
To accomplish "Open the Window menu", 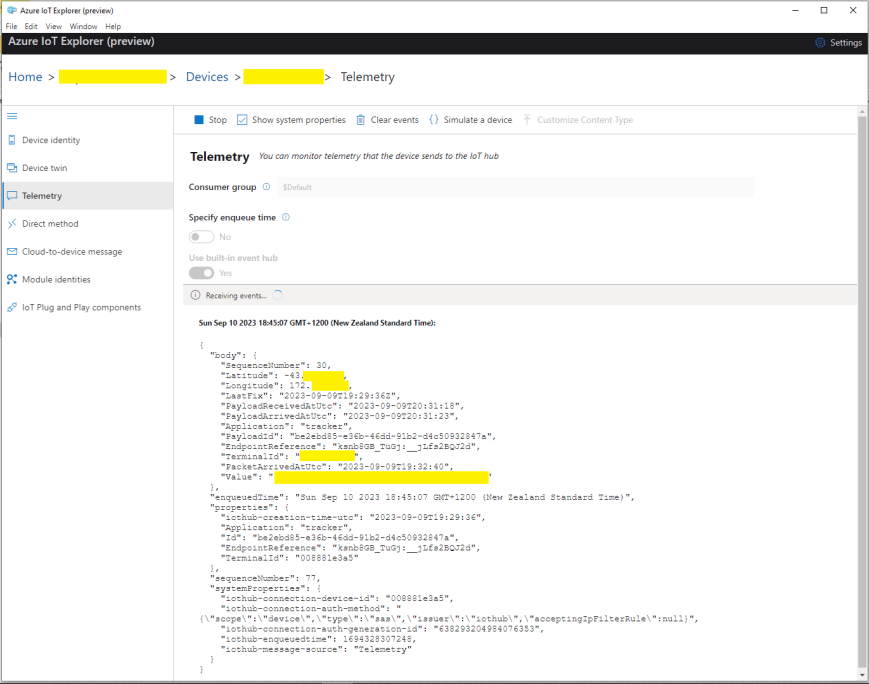I will click(x=83, y=26).
